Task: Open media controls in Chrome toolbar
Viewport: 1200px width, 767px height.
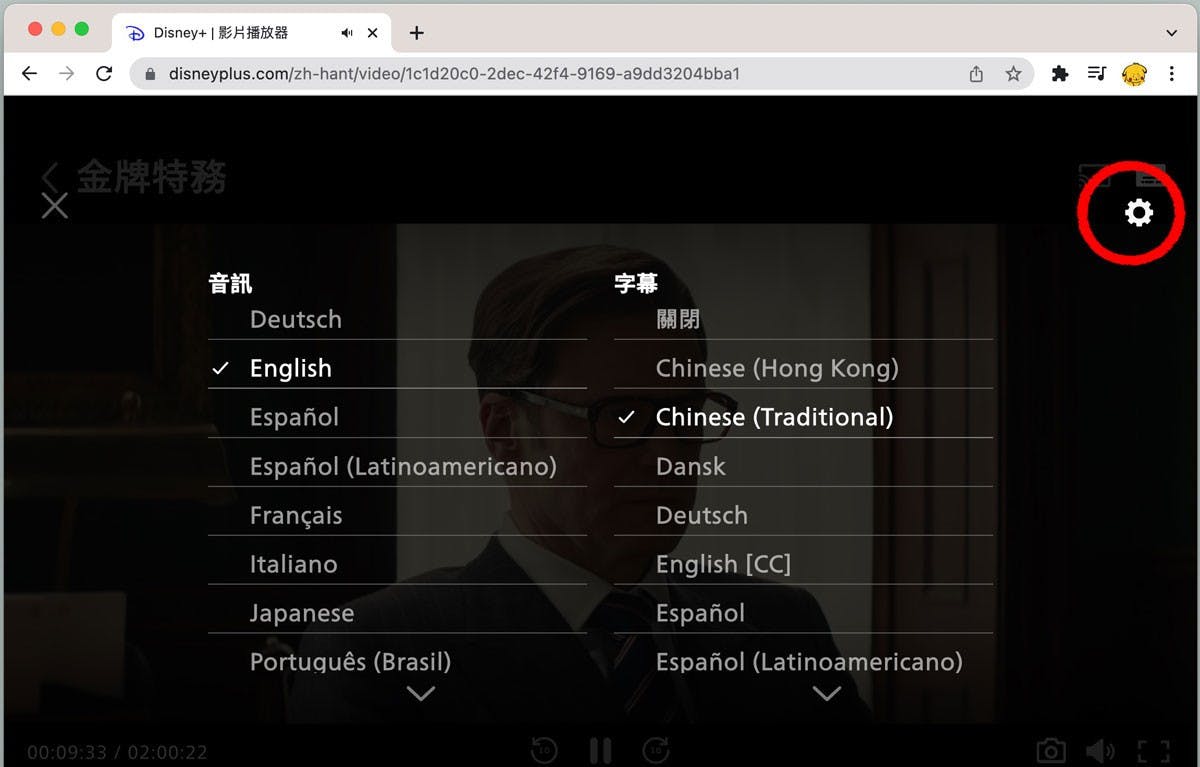Action: (1097, 74)
